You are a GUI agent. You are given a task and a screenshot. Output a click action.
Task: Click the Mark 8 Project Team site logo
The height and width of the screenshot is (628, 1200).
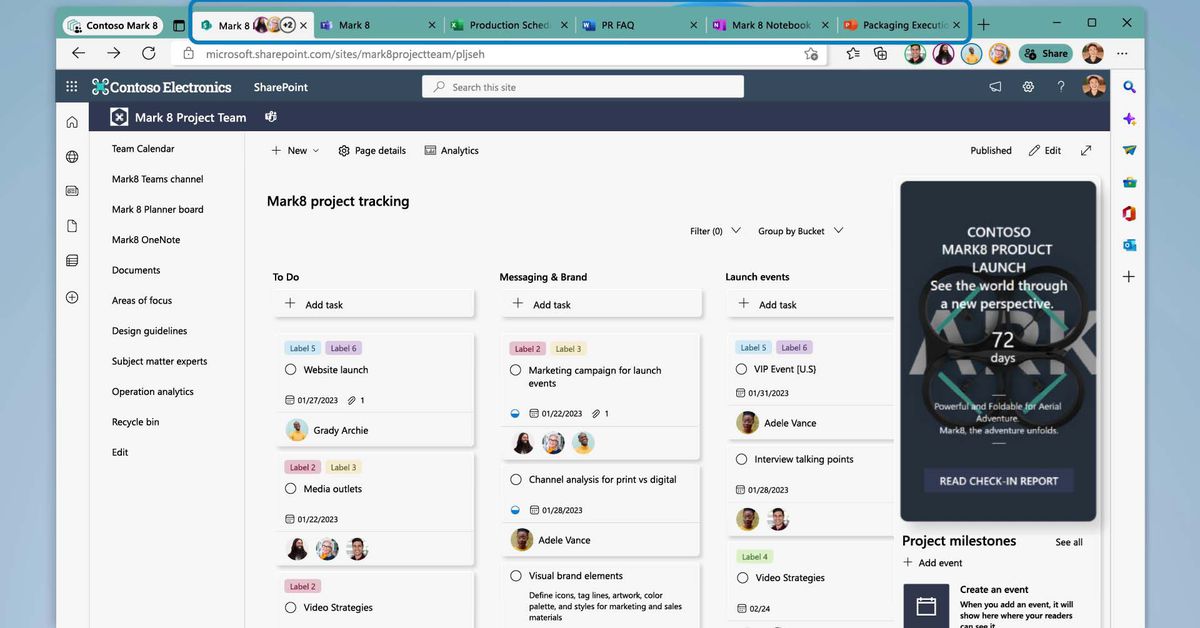point(119,117)
